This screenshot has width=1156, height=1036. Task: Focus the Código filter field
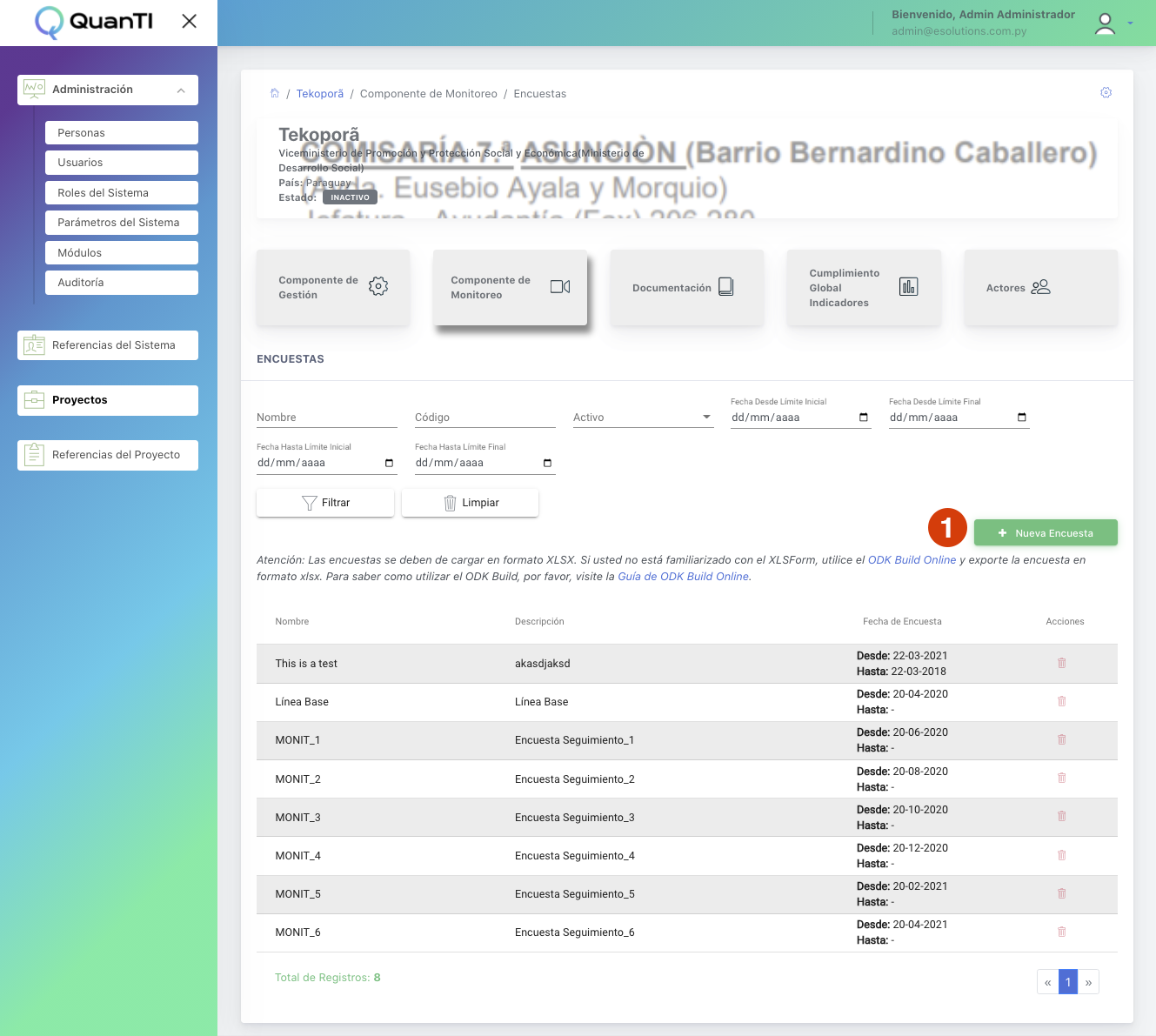(485, 418)
